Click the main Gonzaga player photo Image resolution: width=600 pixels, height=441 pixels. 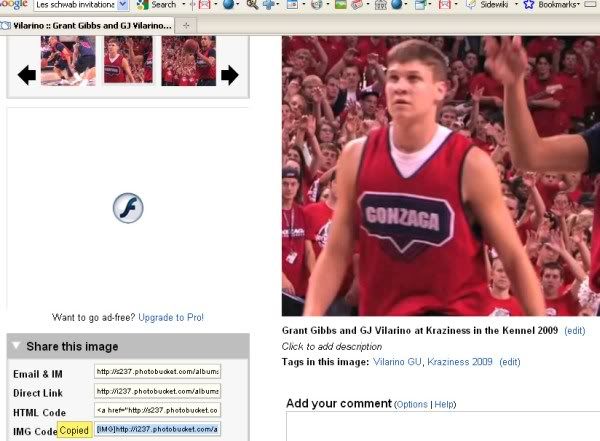[441, 176]
